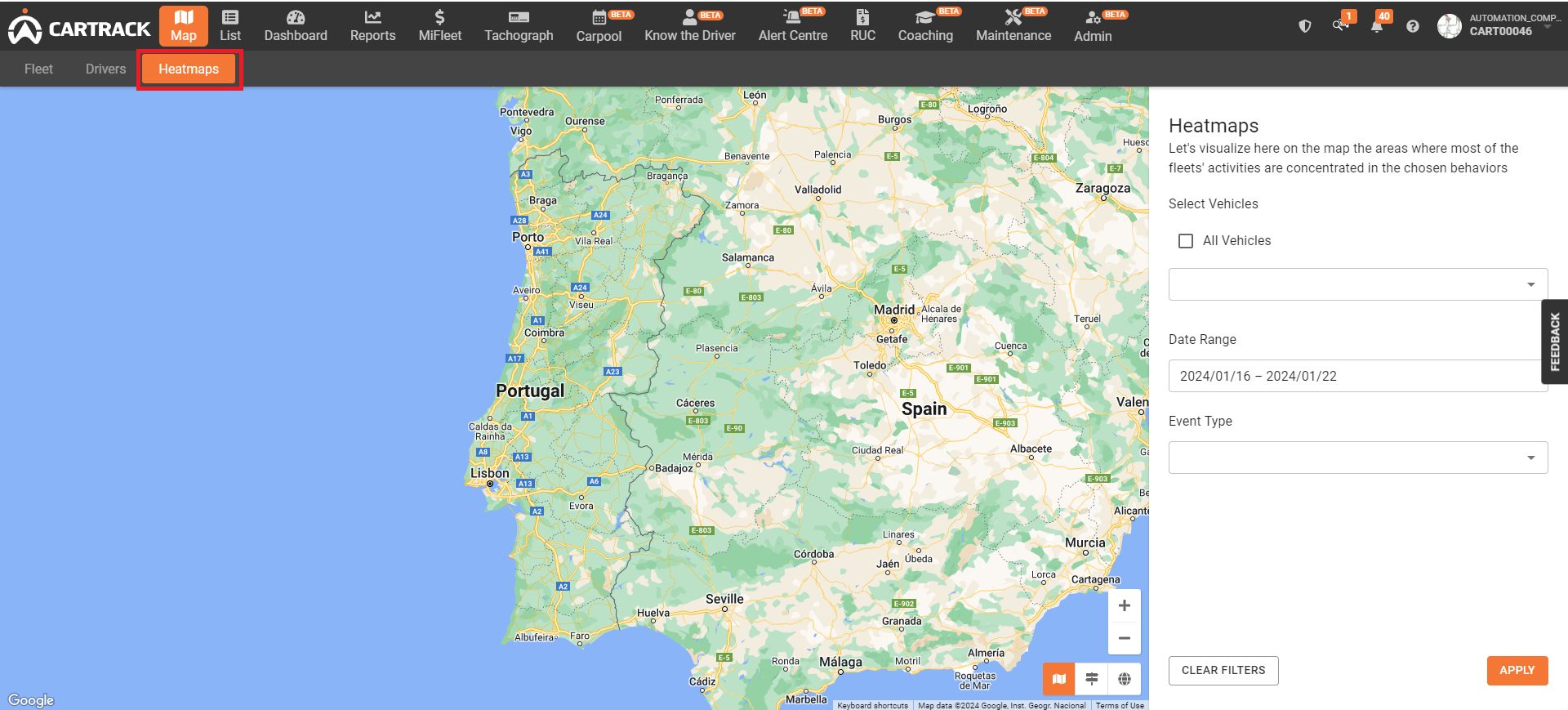Zoom in on the map
The width and height of the screenshot is (1568, 710).
[x=1125, y=605]
